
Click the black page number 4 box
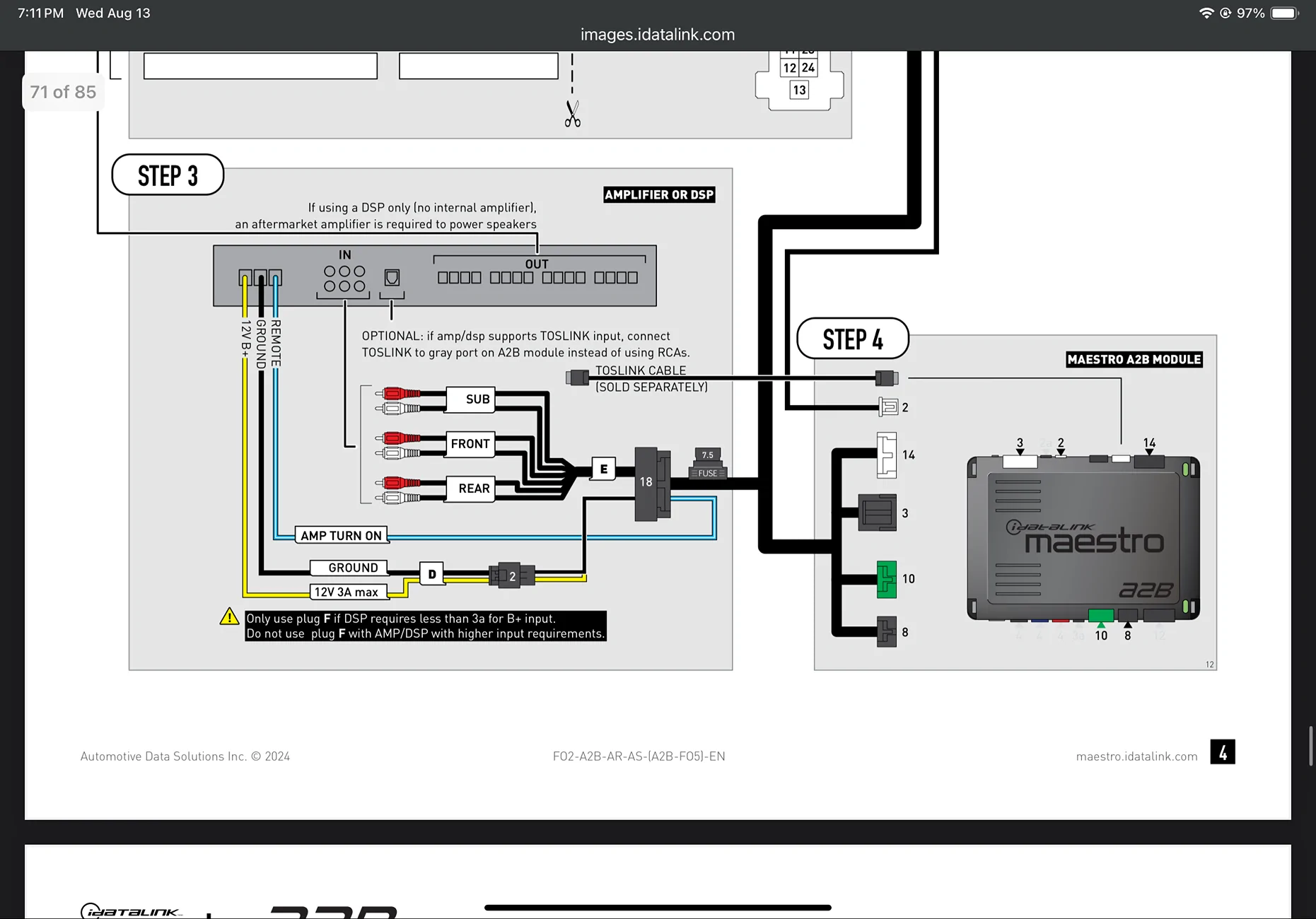tap(1223, 751)
